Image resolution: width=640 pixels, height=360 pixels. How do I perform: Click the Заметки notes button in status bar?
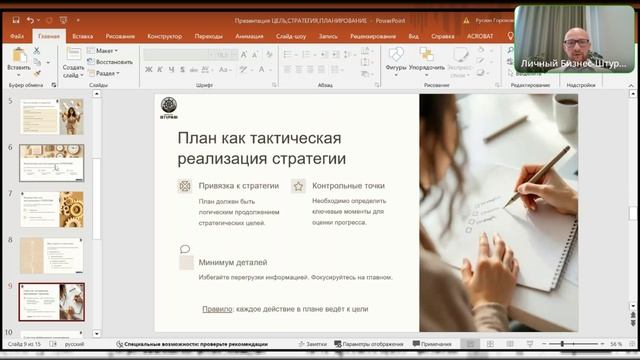pyautogui.click(x=313, y=344)
